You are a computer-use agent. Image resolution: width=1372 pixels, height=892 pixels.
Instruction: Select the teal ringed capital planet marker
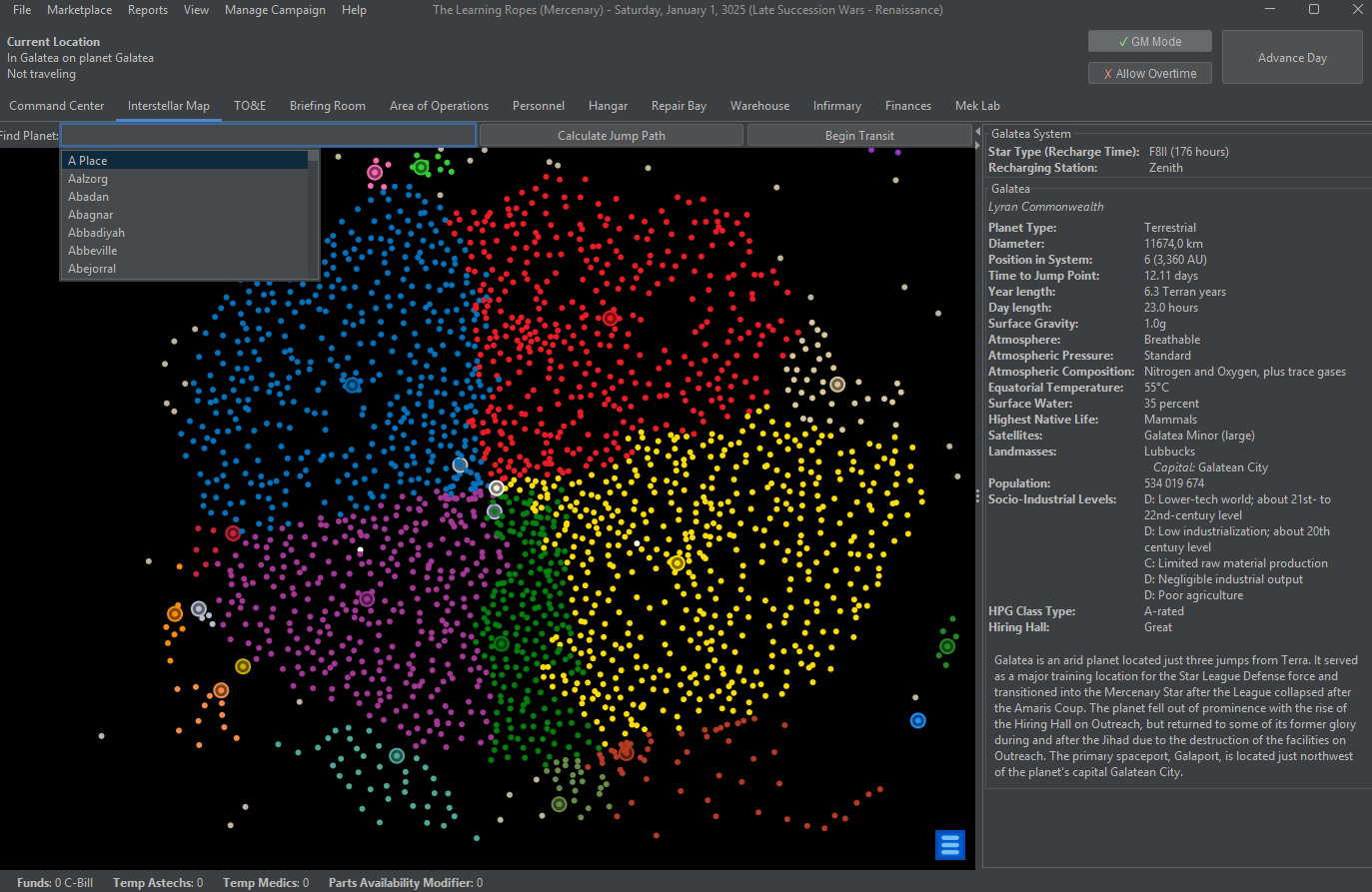pyautogui.click(x=397, y=755)
